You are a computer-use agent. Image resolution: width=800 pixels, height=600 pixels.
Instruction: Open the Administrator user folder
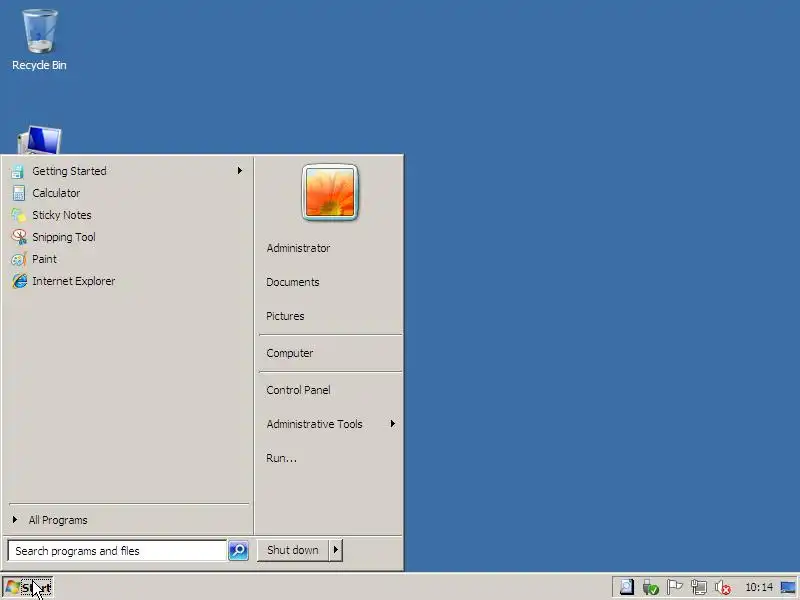[x=298, y=248]
